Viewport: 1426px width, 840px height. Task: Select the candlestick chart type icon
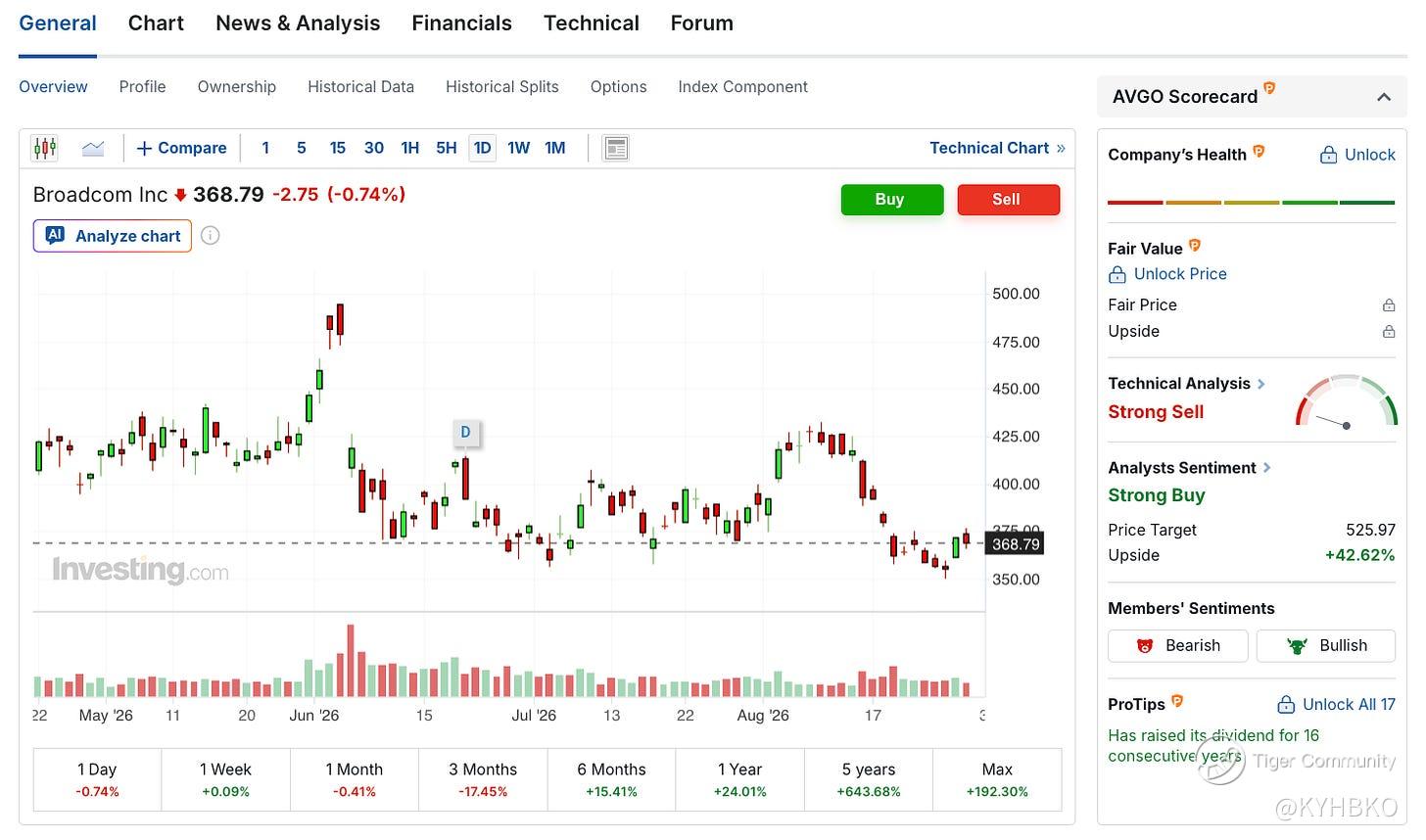(x=45, y=149)
